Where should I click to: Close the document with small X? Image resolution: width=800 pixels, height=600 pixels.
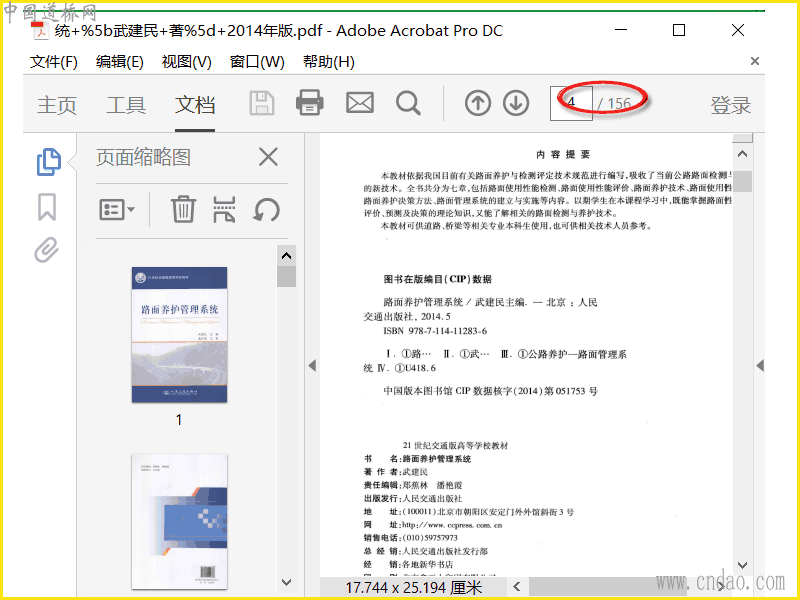pos(755,61)
